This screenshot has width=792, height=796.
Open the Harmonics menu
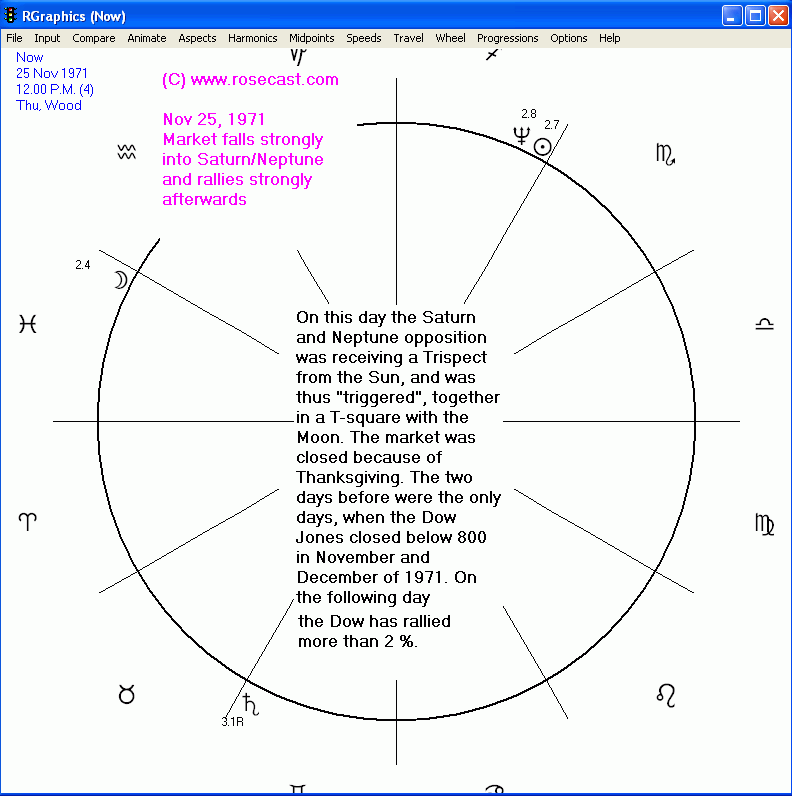point(252,38)
